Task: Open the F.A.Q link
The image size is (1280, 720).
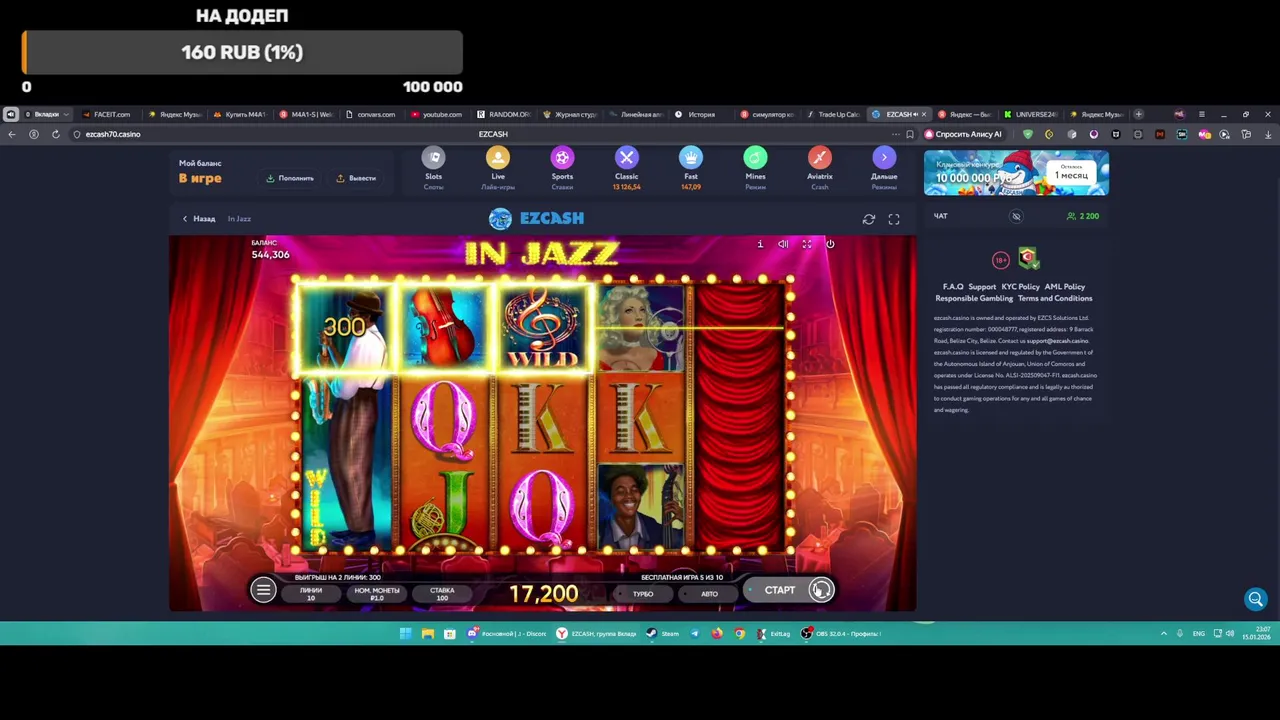Action: coord(953,287)
